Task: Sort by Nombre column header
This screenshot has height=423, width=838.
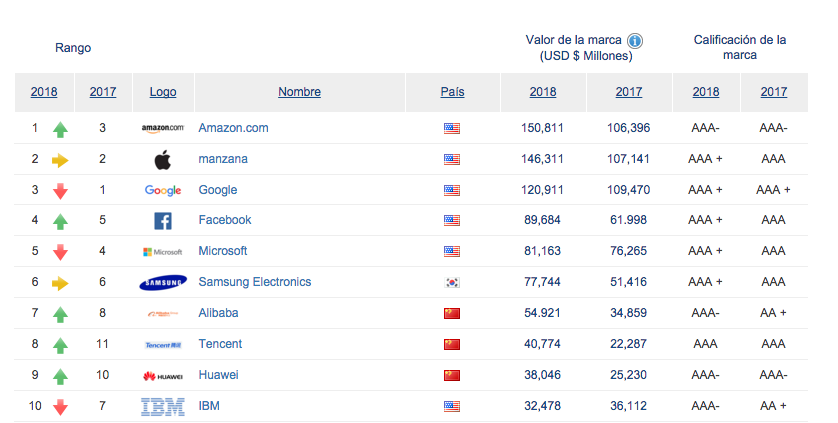Action: tap(299, 92)
